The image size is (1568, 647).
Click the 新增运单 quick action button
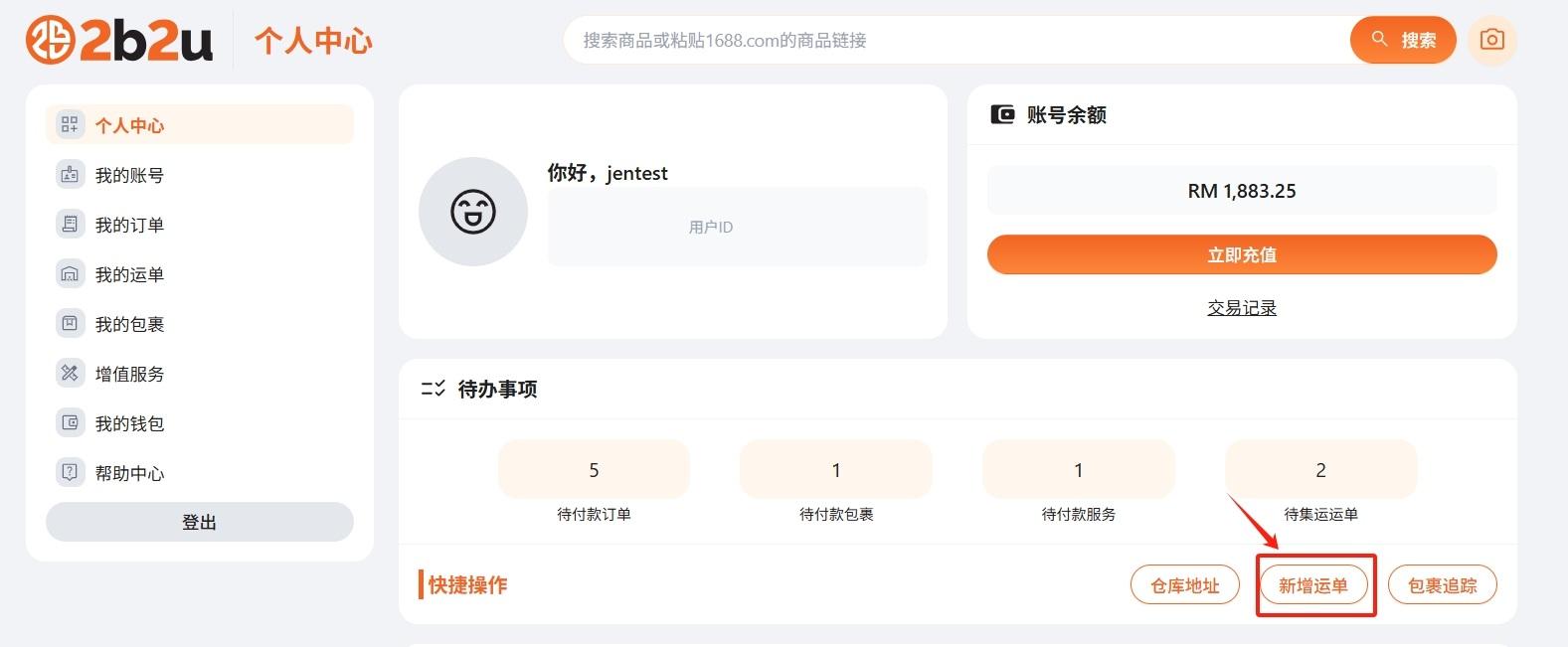tap(1312, 585)
